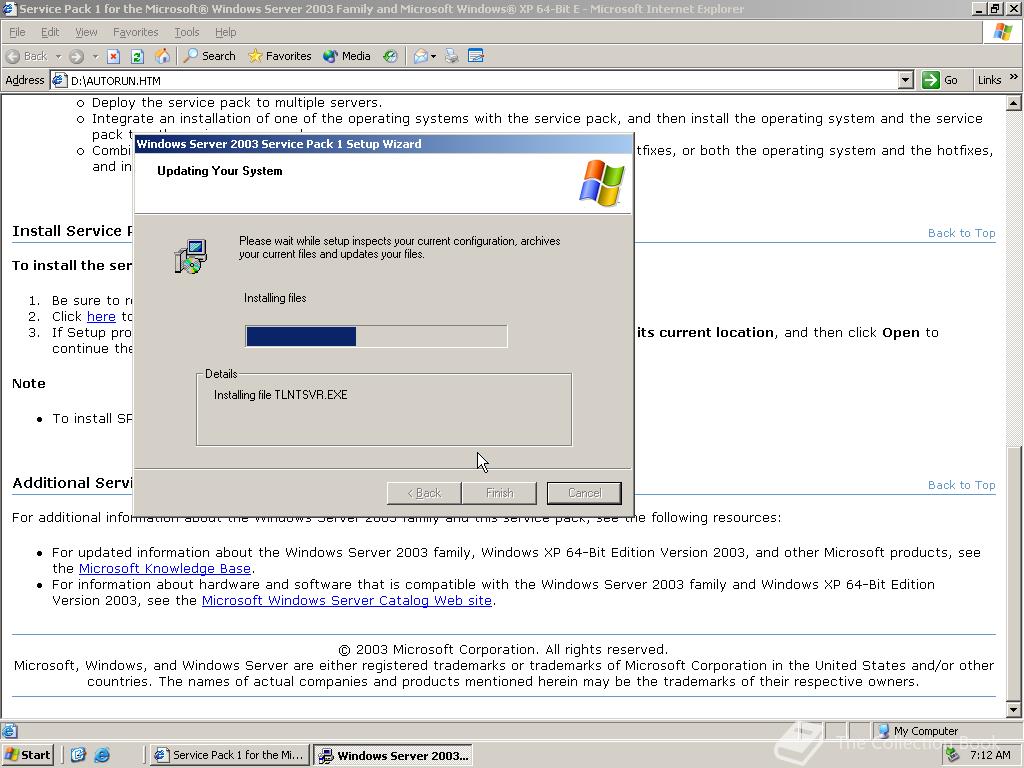
Task: Click the 7:12 AM clock
Action: coord(990,756)
